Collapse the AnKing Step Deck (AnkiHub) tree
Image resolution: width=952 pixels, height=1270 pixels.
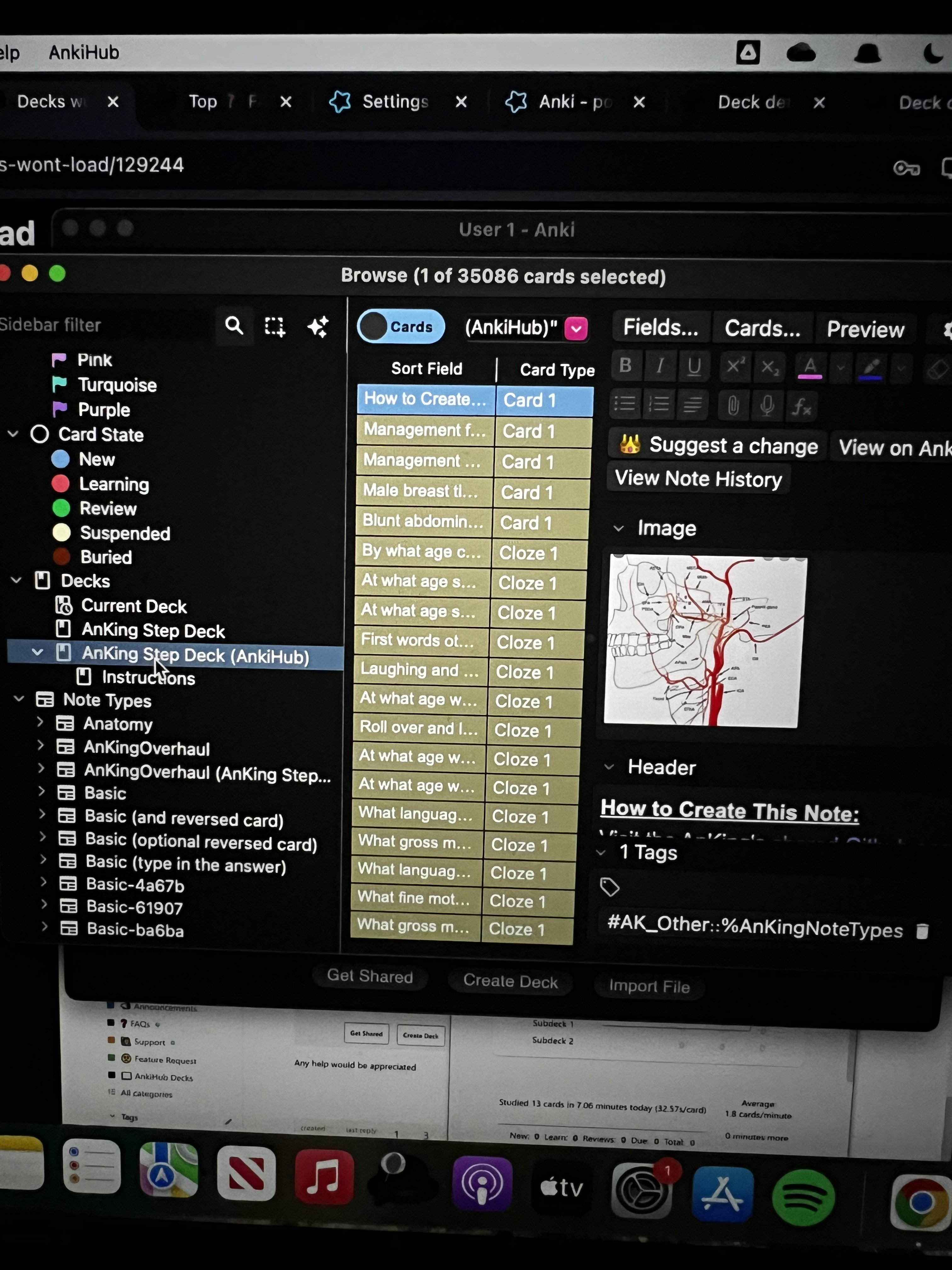click(x=38, y=652)
